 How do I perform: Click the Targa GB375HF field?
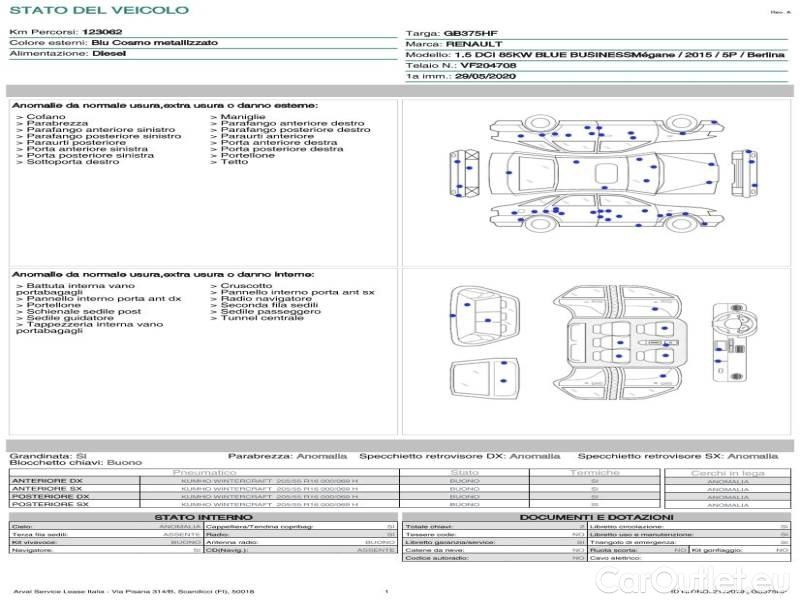pyautogui.click(x=453, y=34)
